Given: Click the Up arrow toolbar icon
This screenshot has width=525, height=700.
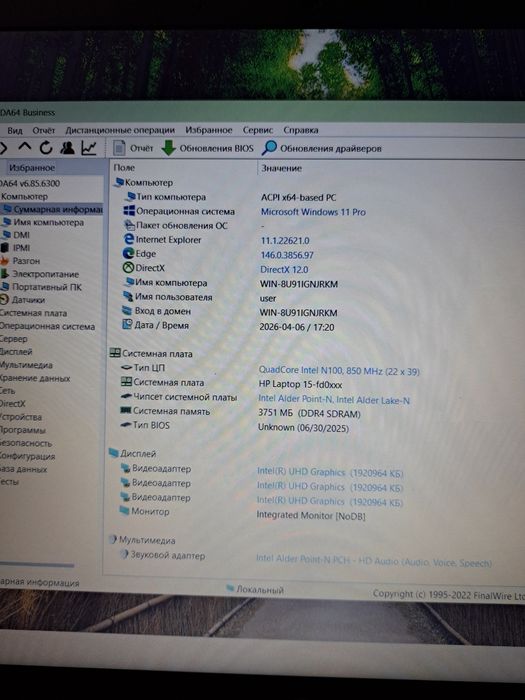Looking at the screenshot, I should (x=25, y=147).
